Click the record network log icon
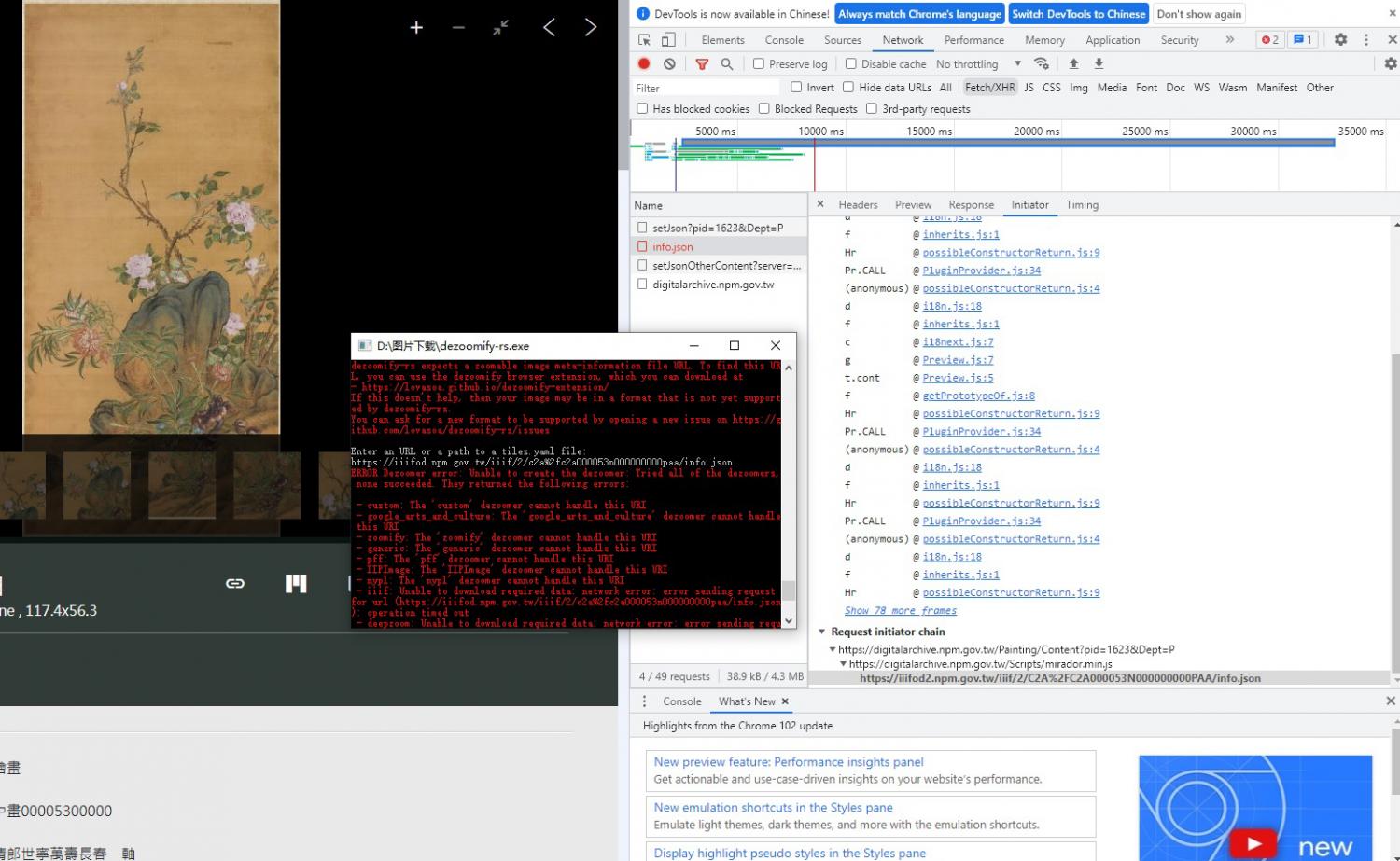 pos(644,63)
